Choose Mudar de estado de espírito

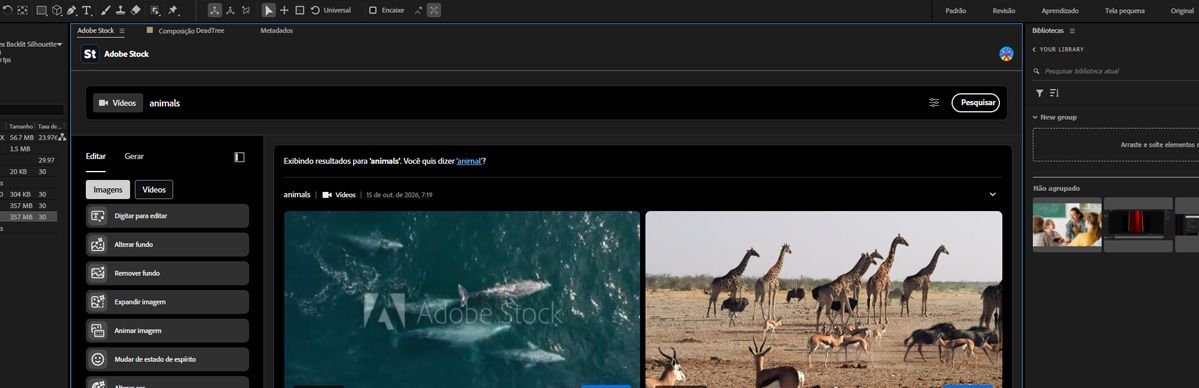click(167, 360)
